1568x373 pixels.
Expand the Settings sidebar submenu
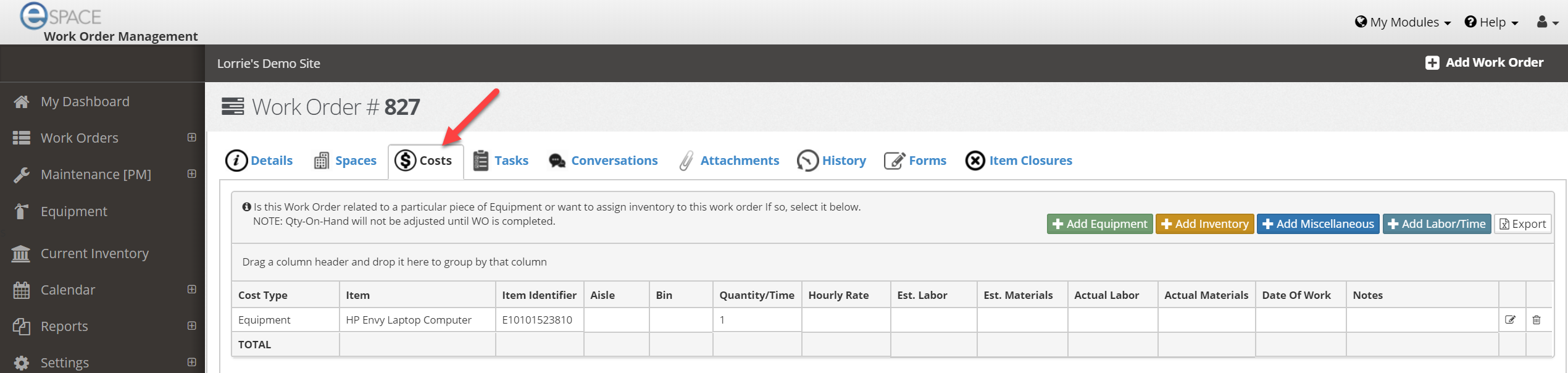click(x=192, y=362)
